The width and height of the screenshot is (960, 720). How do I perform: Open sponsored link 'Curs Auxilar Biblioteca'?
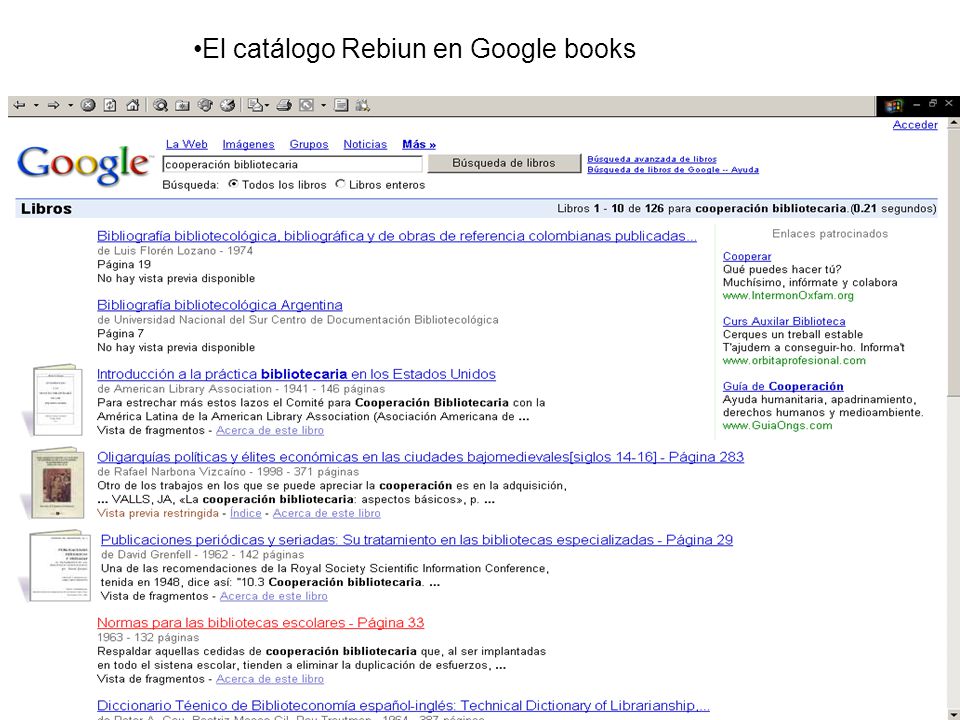click(x=784, y=321)
